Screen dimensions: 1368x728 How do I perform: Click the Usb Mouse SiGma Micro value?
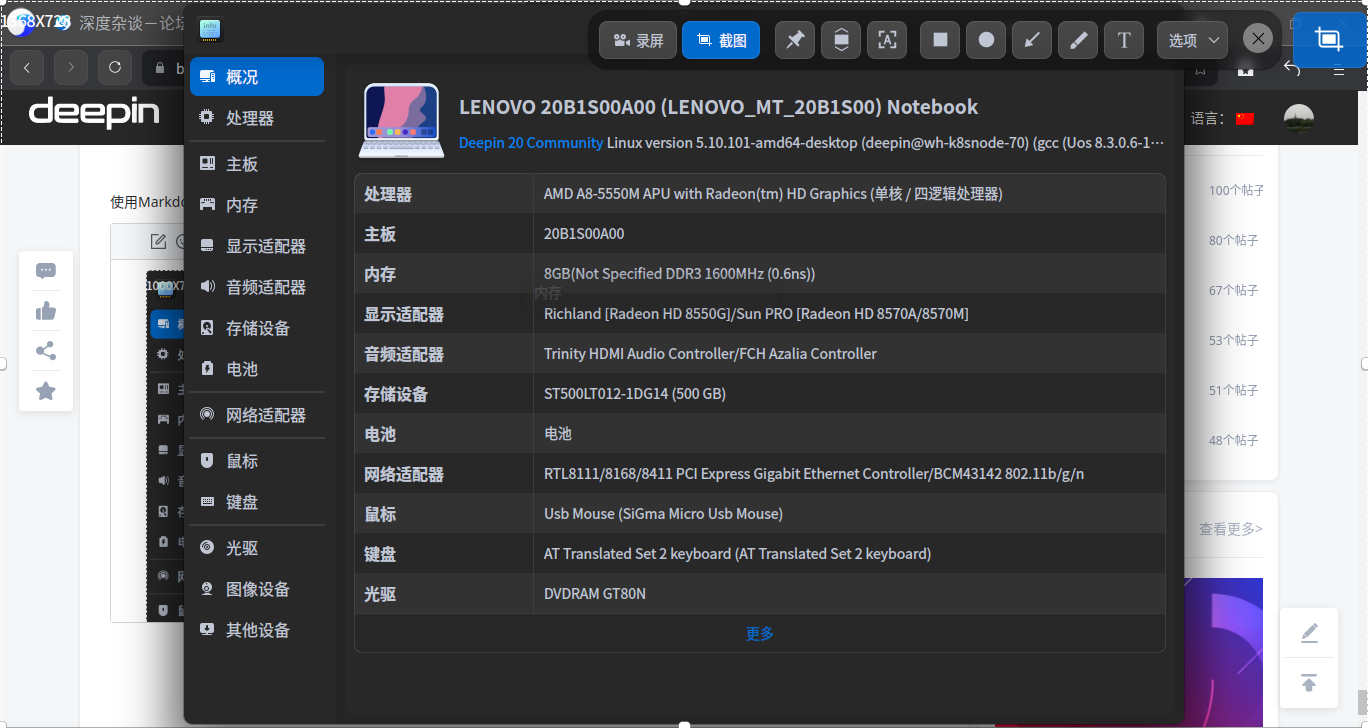(x=663, y=514)
